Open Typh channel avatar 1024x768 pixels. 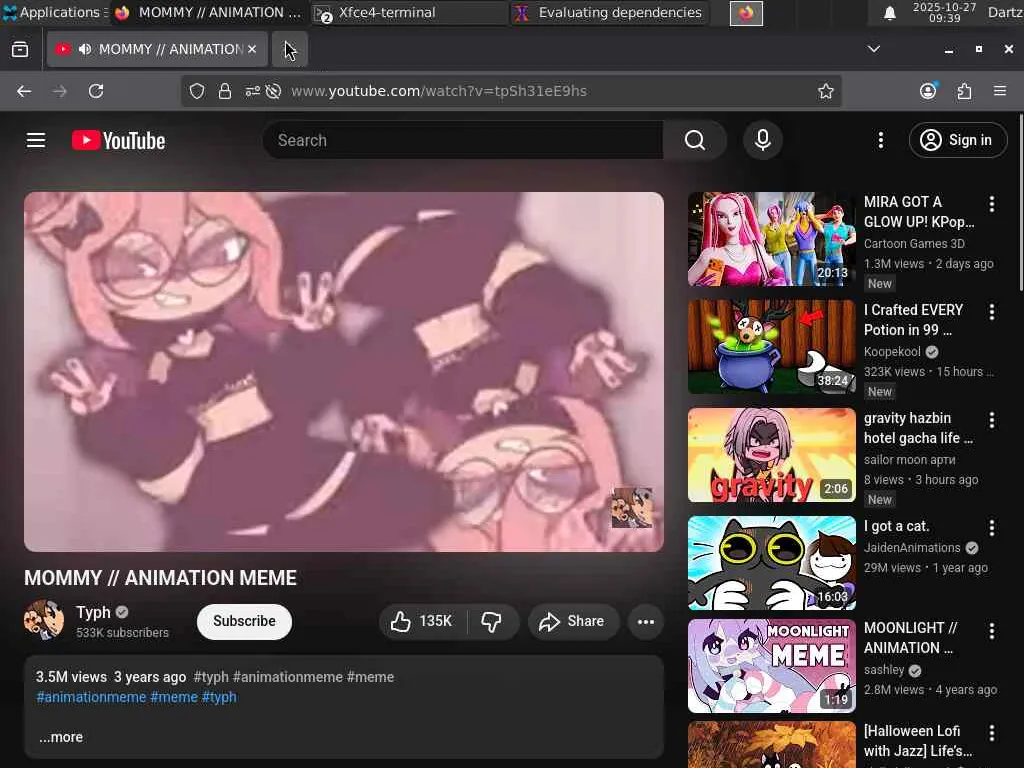click(44, 620)
